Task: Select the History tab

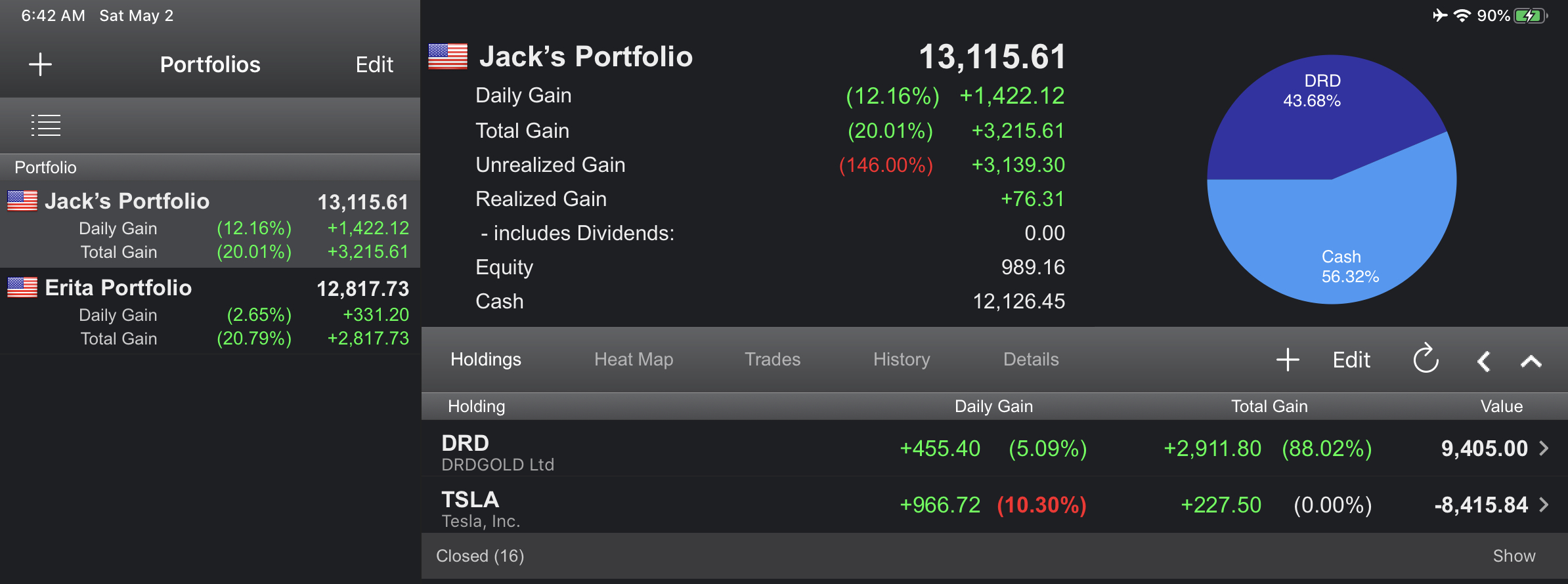Action: point(902,360)
